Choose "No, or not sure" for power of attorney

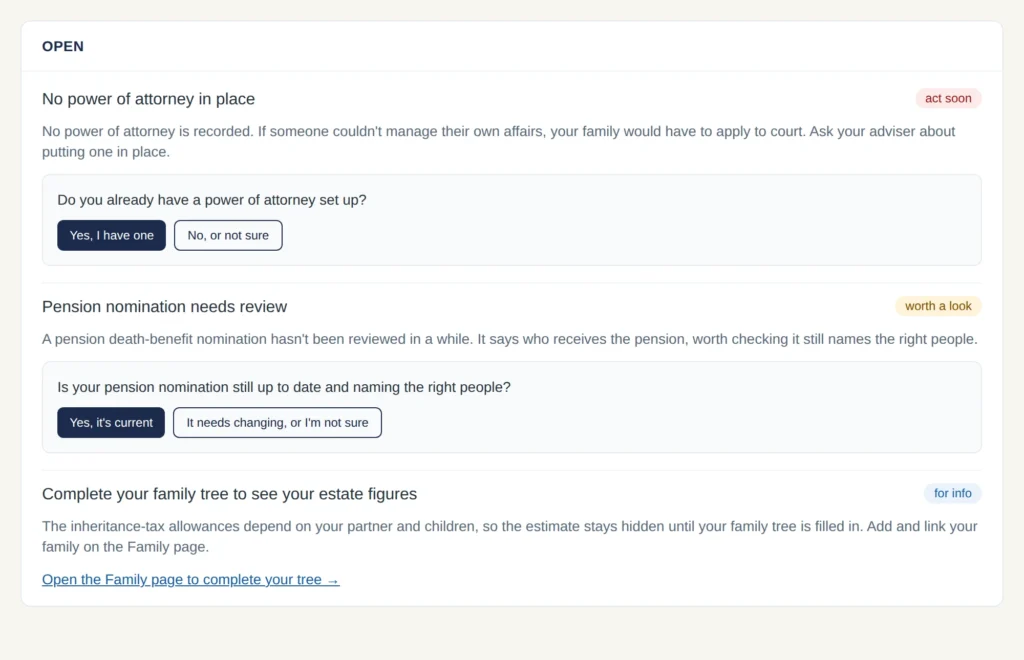click(x=228, y=235)
